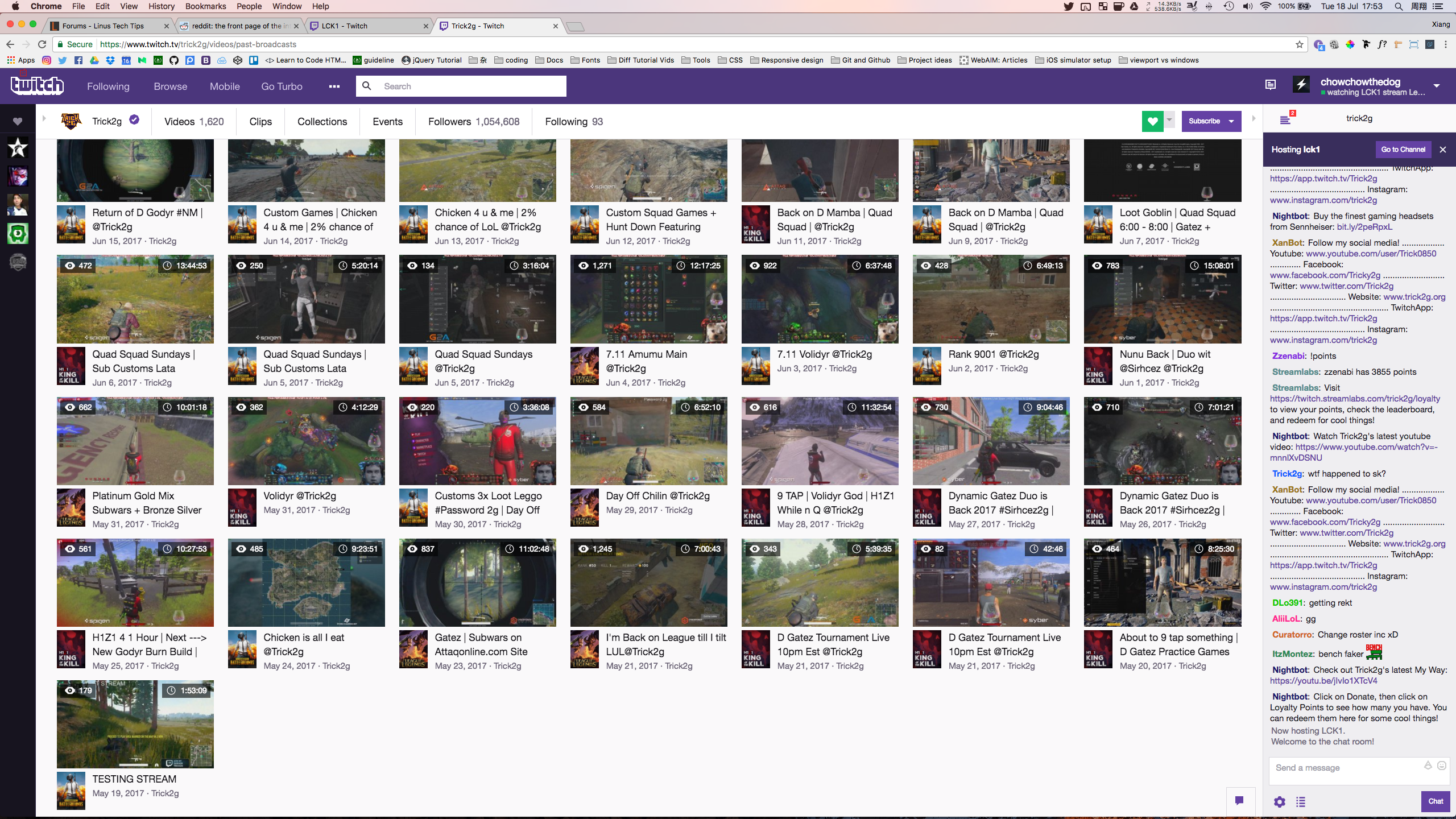
Task: Open the viewer list icon in chat
Action: tap(1301, 802)
